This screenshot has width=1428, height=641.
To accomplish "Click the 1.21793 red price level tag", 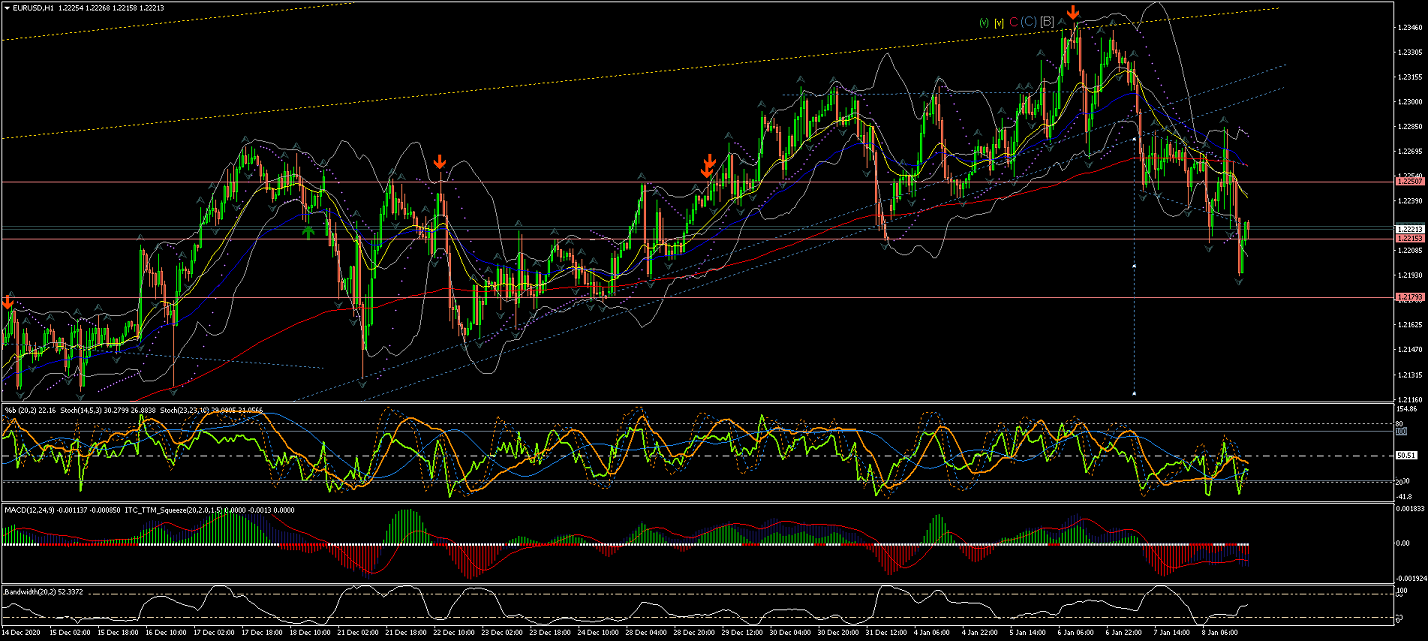I will 1410,297.
